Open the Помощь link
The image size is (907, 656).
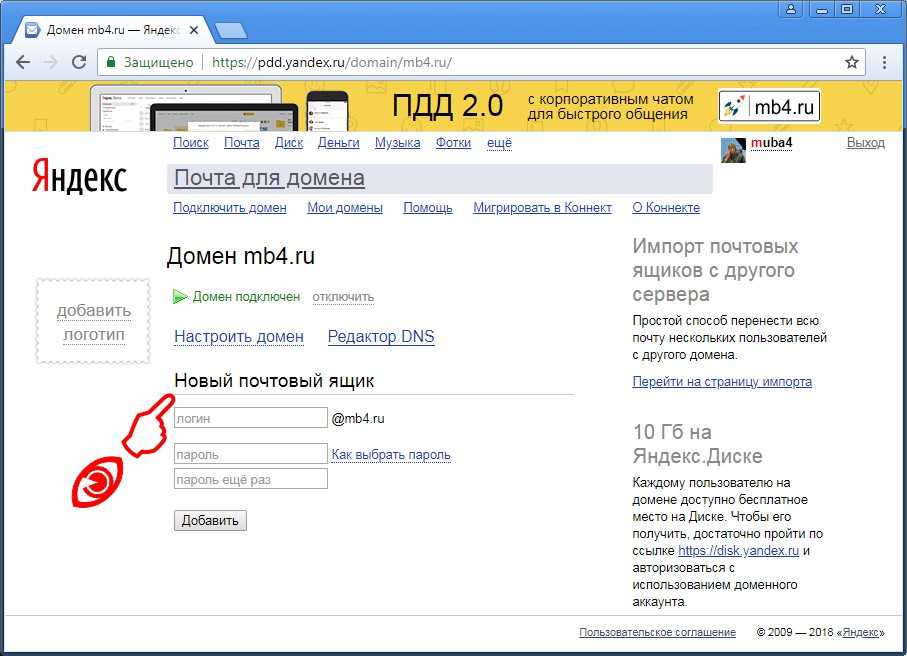[427, 208]
